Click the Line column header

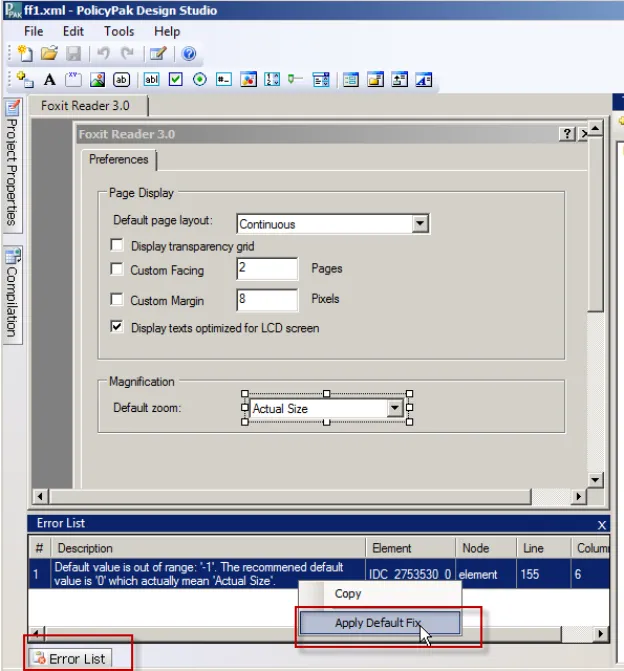(x=544, y=548)
